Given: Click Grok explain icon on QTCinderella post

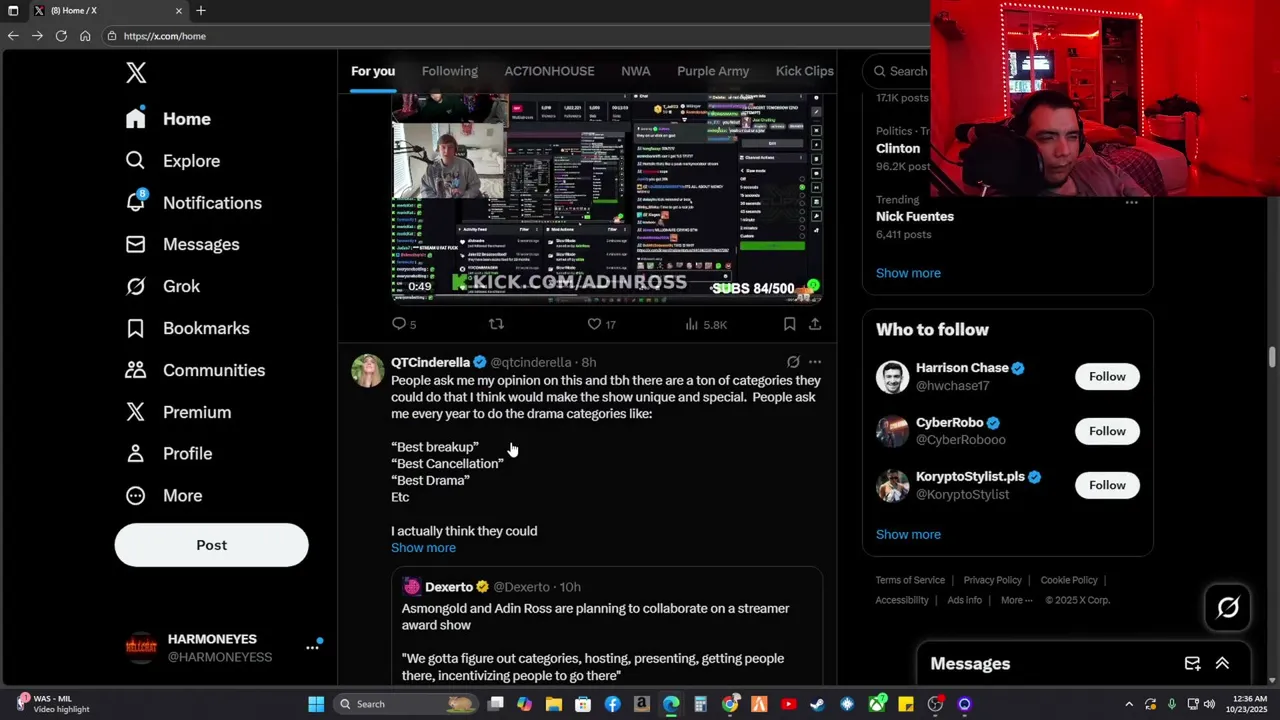Looking at the screenshot, I should [793, 362].
